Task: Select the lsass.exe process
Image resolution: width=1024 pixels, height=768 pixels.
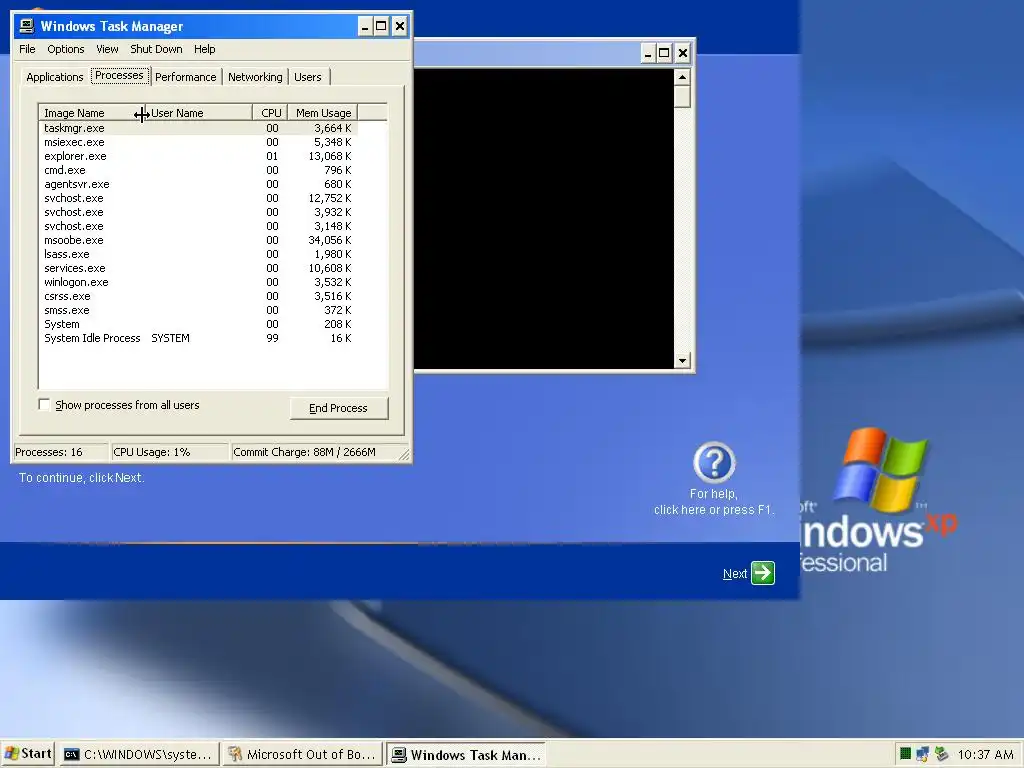Action: pos(199,254)
